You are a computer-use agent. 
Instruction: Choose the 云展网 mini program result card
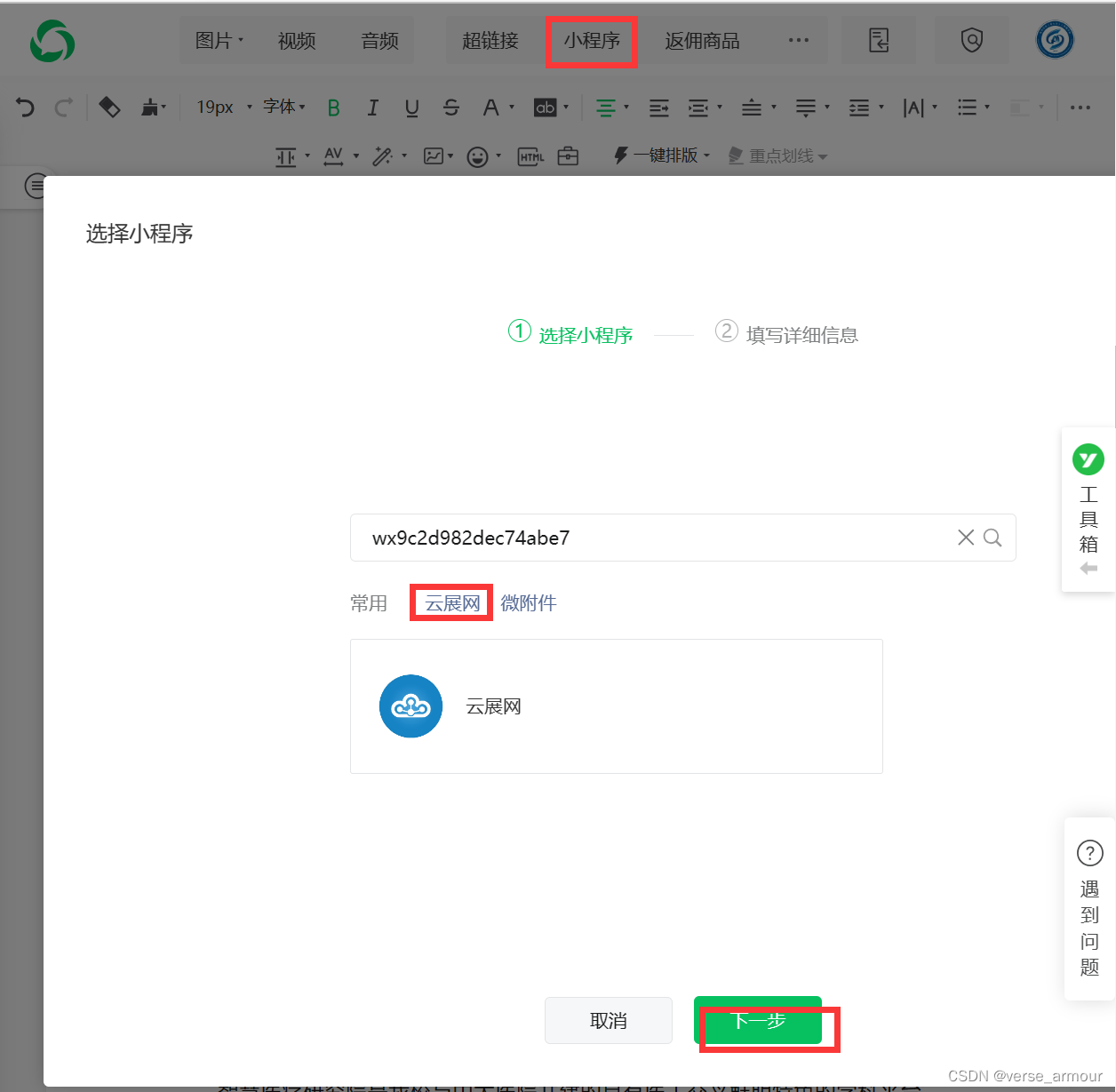[x=616, y=706]
